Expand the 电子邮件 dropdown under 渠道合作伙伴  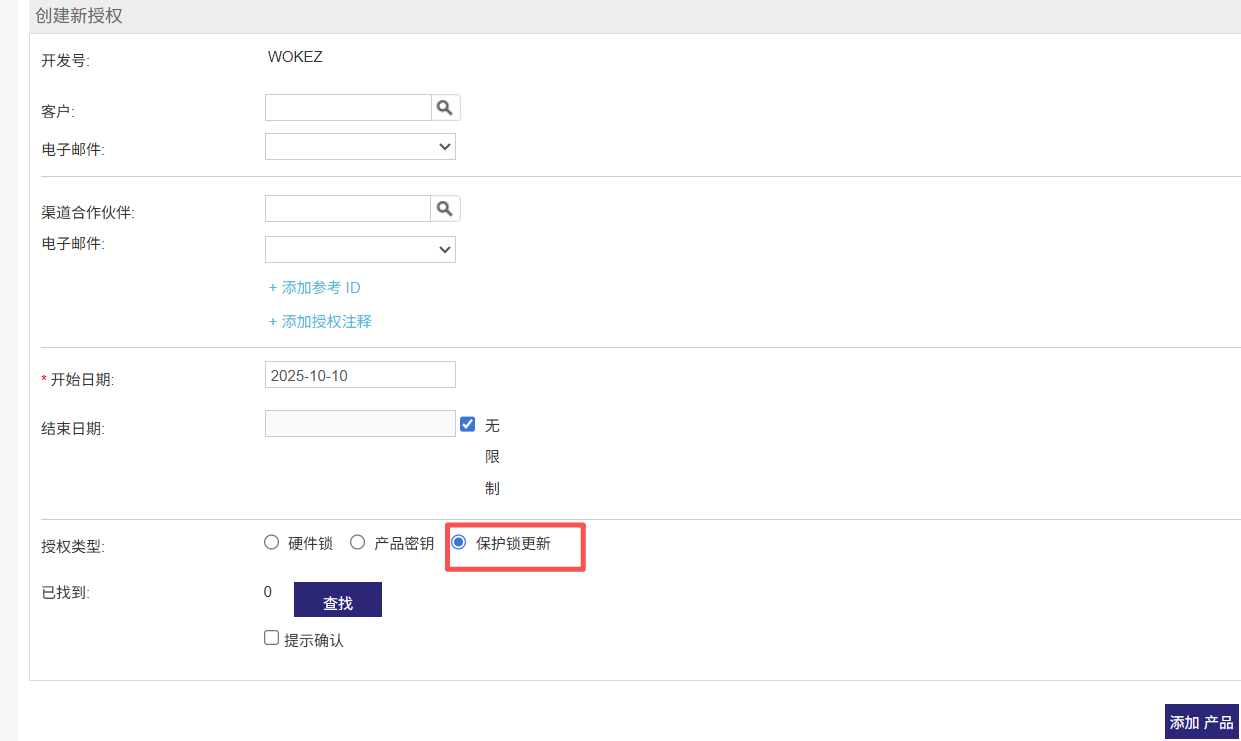coord(360,249)
